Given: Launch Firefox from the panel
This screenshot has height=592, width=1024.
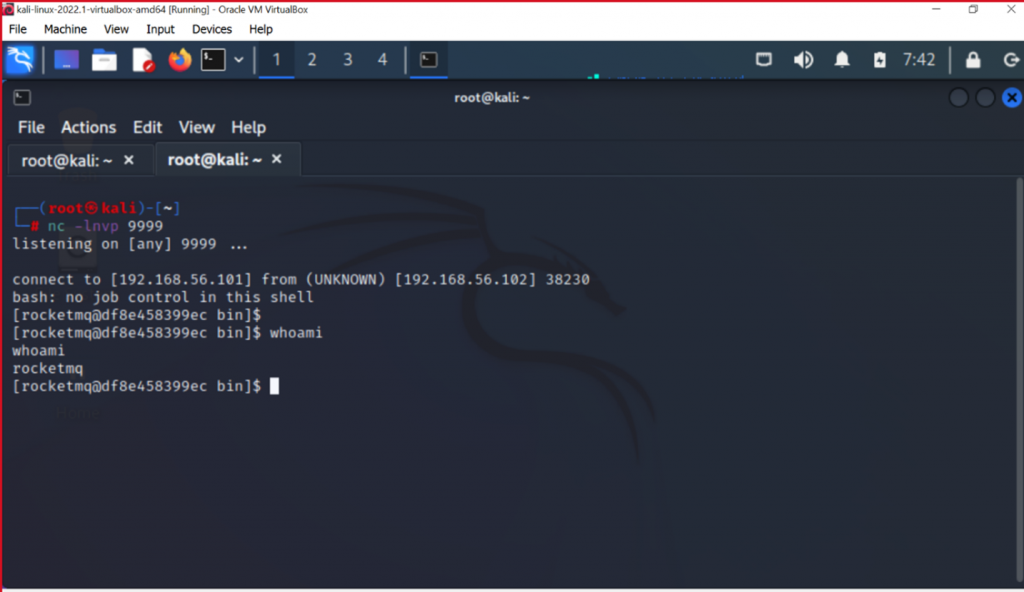Looking at the screenshot, I should point(180,60).
